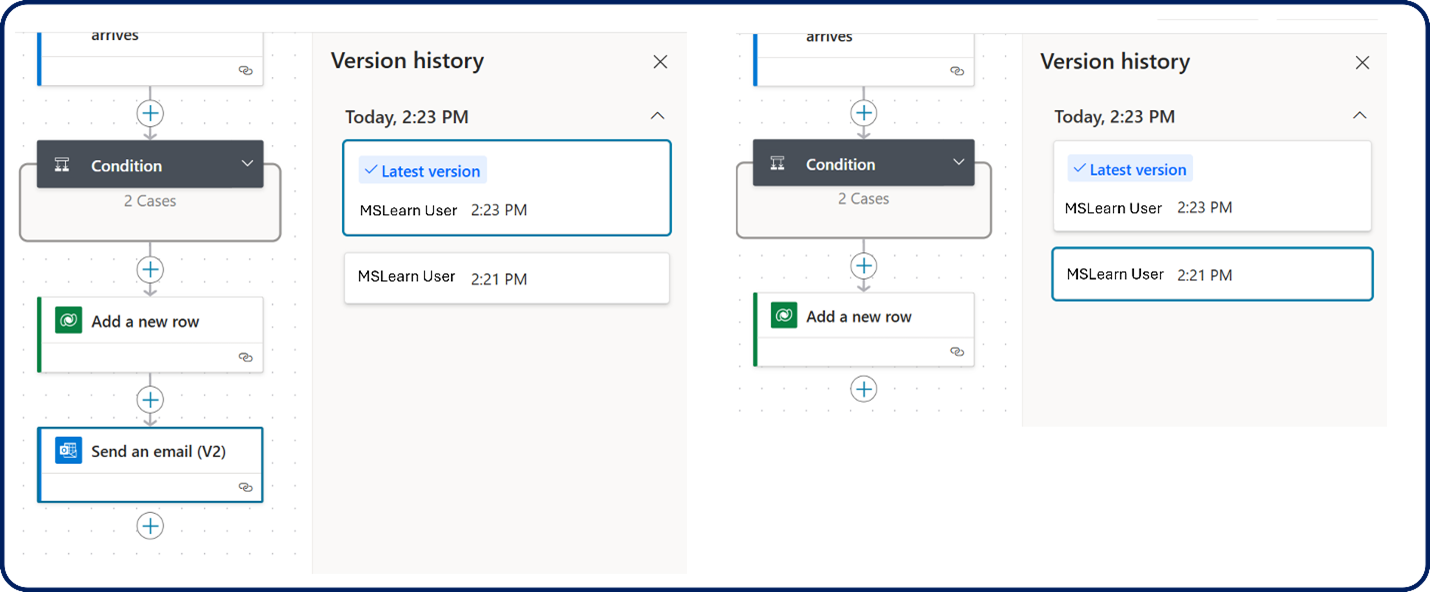Collapse Today, 2:23 PM group in left Version history
Screen dimensions: 1430x592
tap(657, 116)
